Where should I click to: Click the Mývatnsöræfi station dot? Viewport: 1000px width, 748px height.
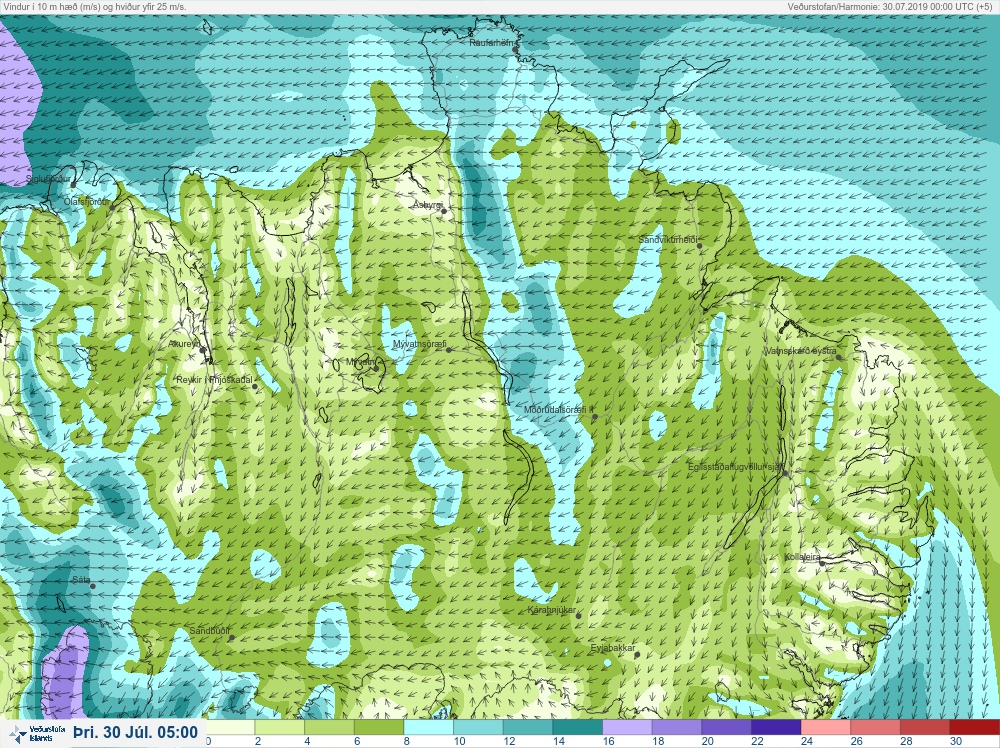coord(449,350)
